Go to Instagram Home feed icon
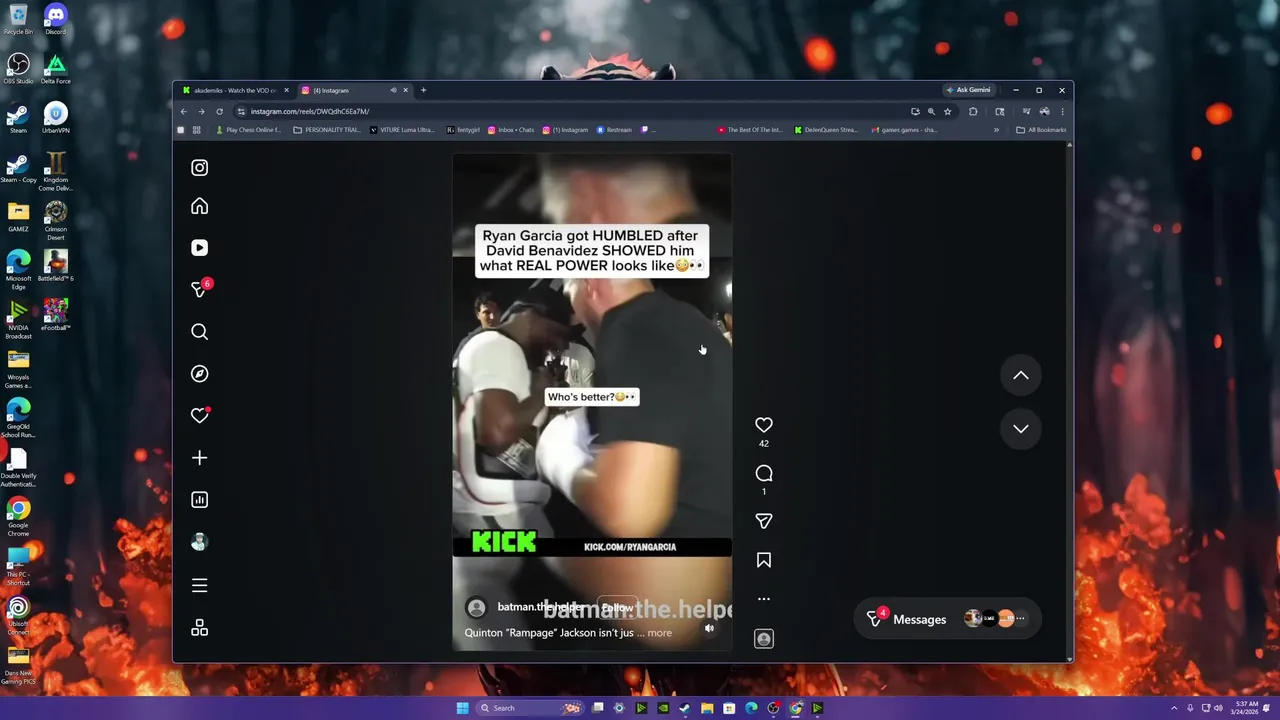 tap(199, 206)
